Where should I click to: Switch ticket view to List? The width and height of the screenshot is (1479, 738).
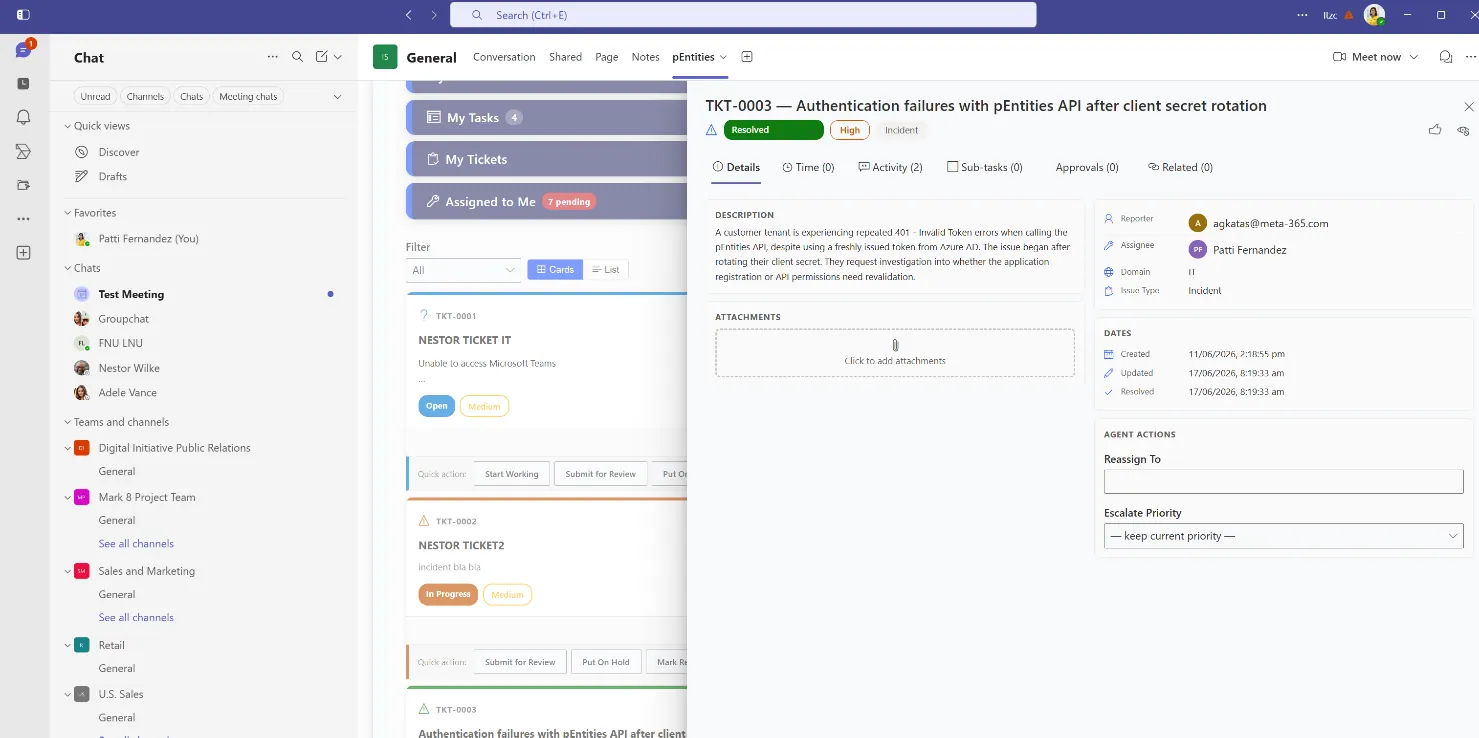click(x=605, y=270)
